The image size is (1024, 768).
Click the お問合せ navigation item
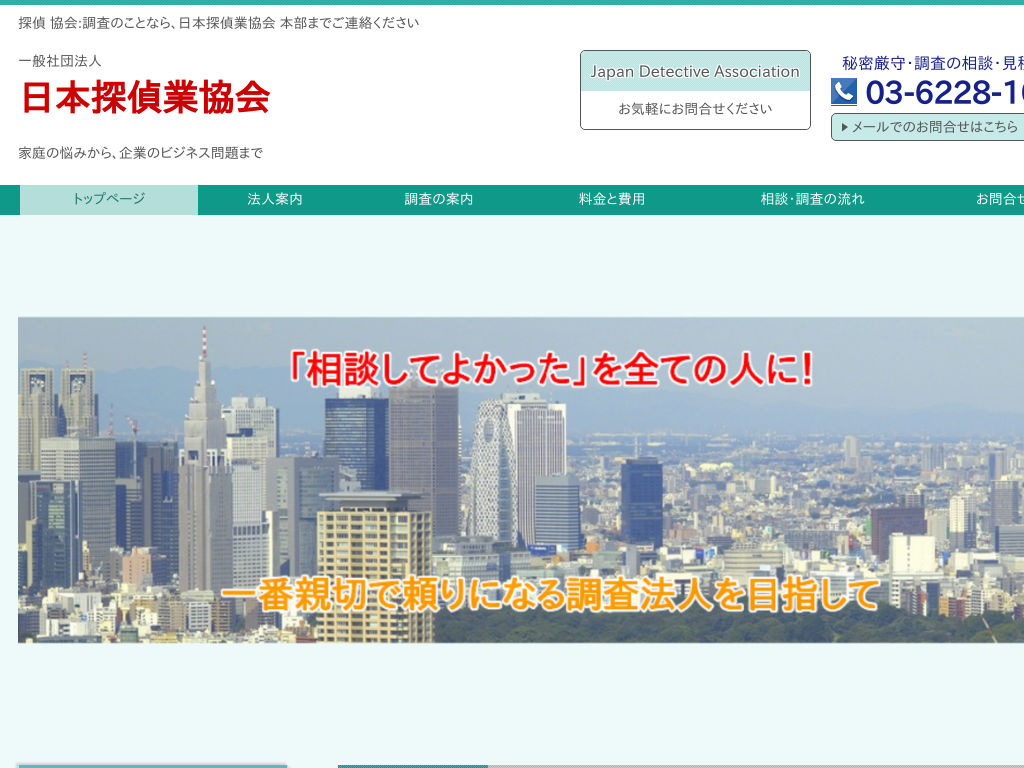click(998, 199)
